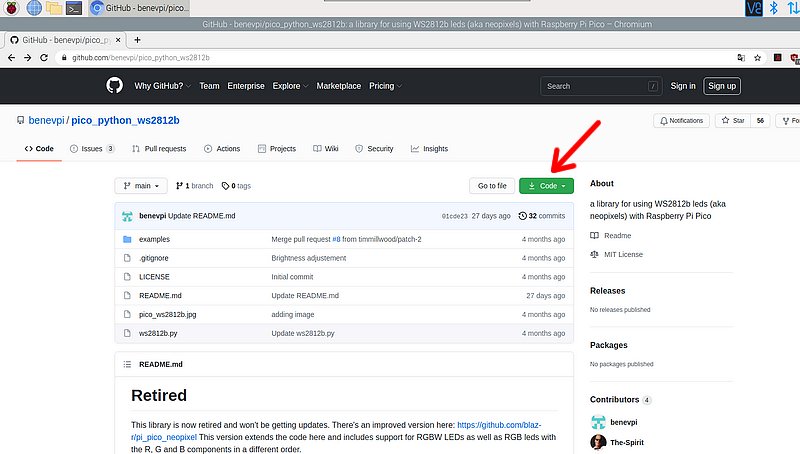800x454 pixels.
Task: Open the LICENSE file
Action: pyautogui.click(x=154, y=277)
